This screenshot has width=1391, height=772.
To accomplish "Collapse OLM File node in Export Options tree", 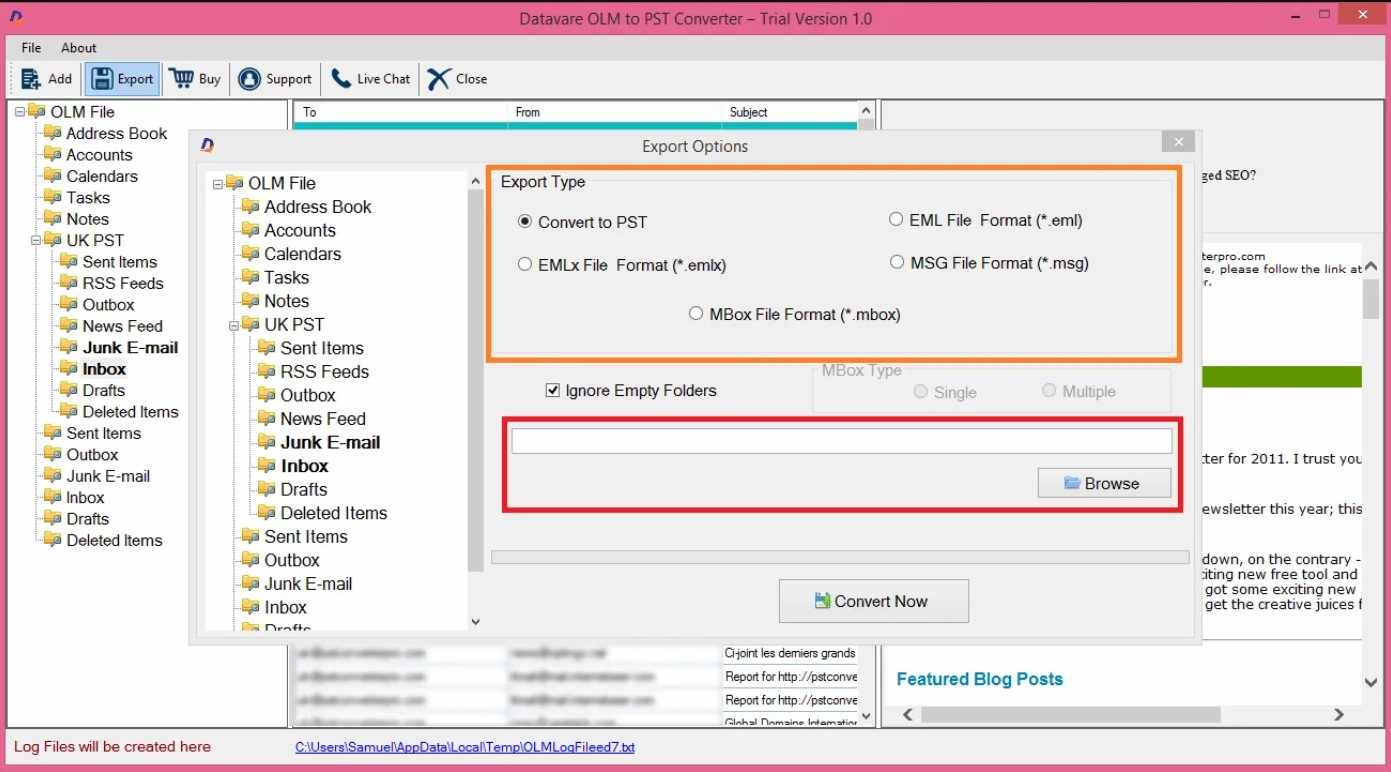I will point(218,184).
